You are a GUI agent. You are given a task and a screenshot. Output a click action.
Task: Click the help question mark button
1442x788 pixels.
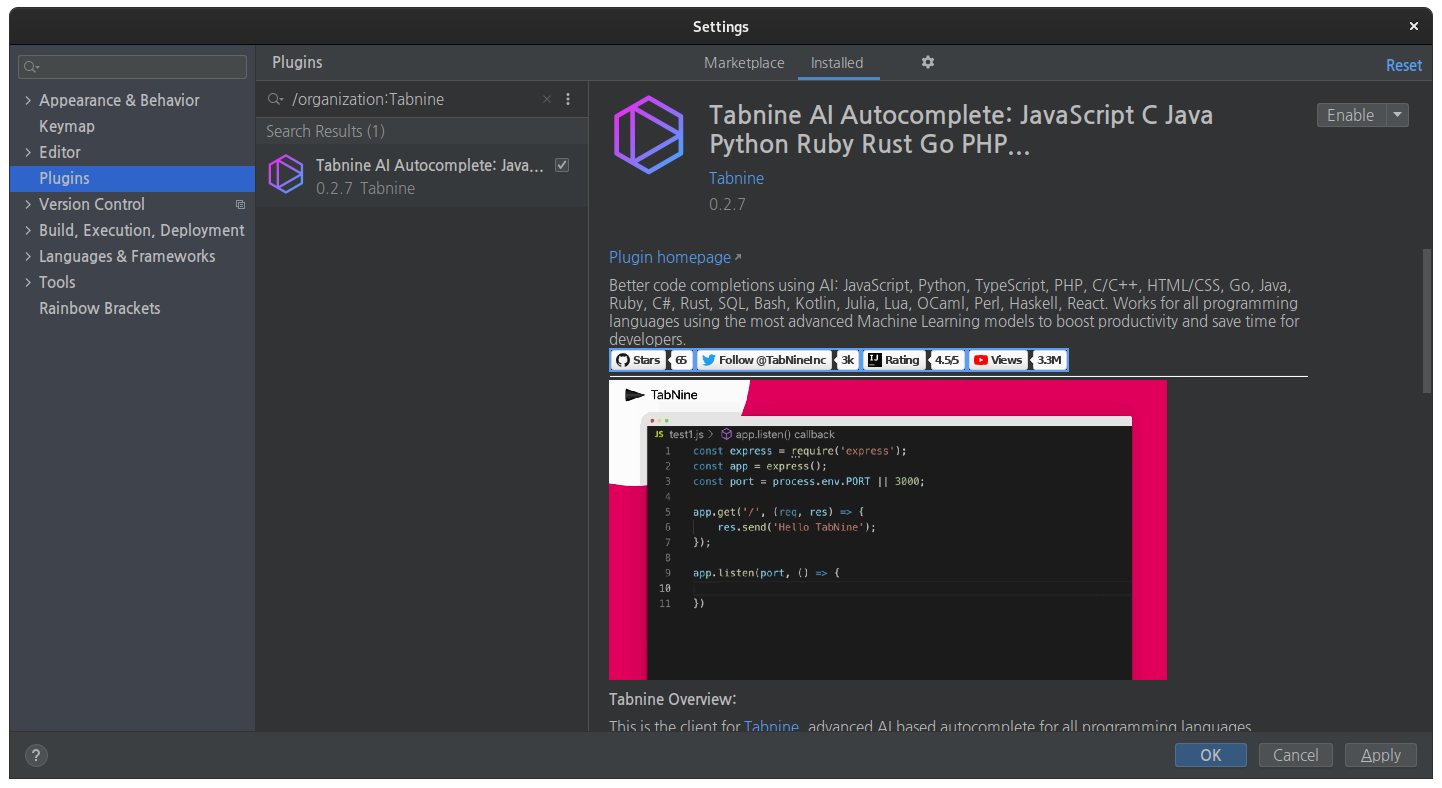37,755
